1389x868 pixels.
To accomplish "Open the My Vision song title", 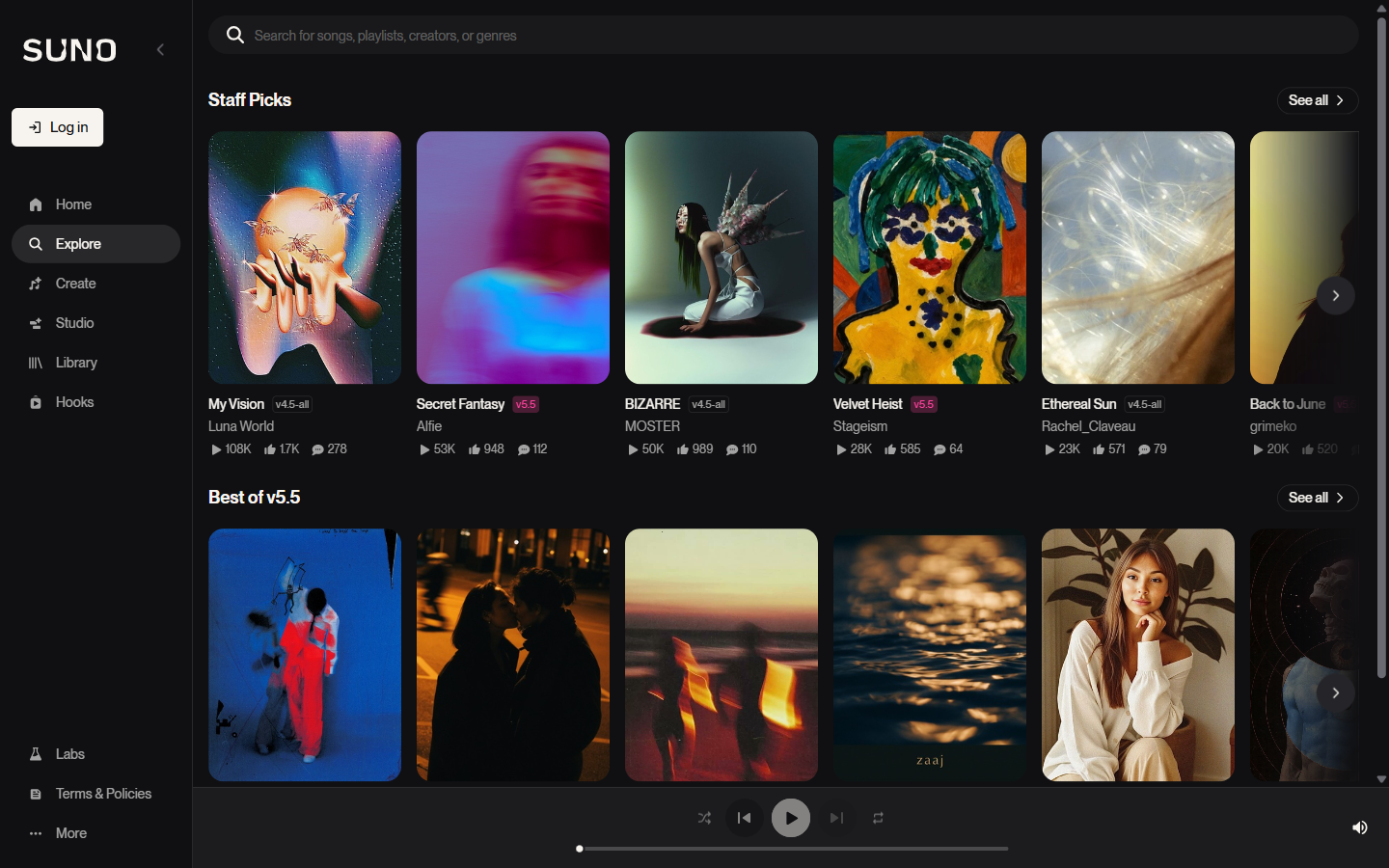I will coord(236,404).
